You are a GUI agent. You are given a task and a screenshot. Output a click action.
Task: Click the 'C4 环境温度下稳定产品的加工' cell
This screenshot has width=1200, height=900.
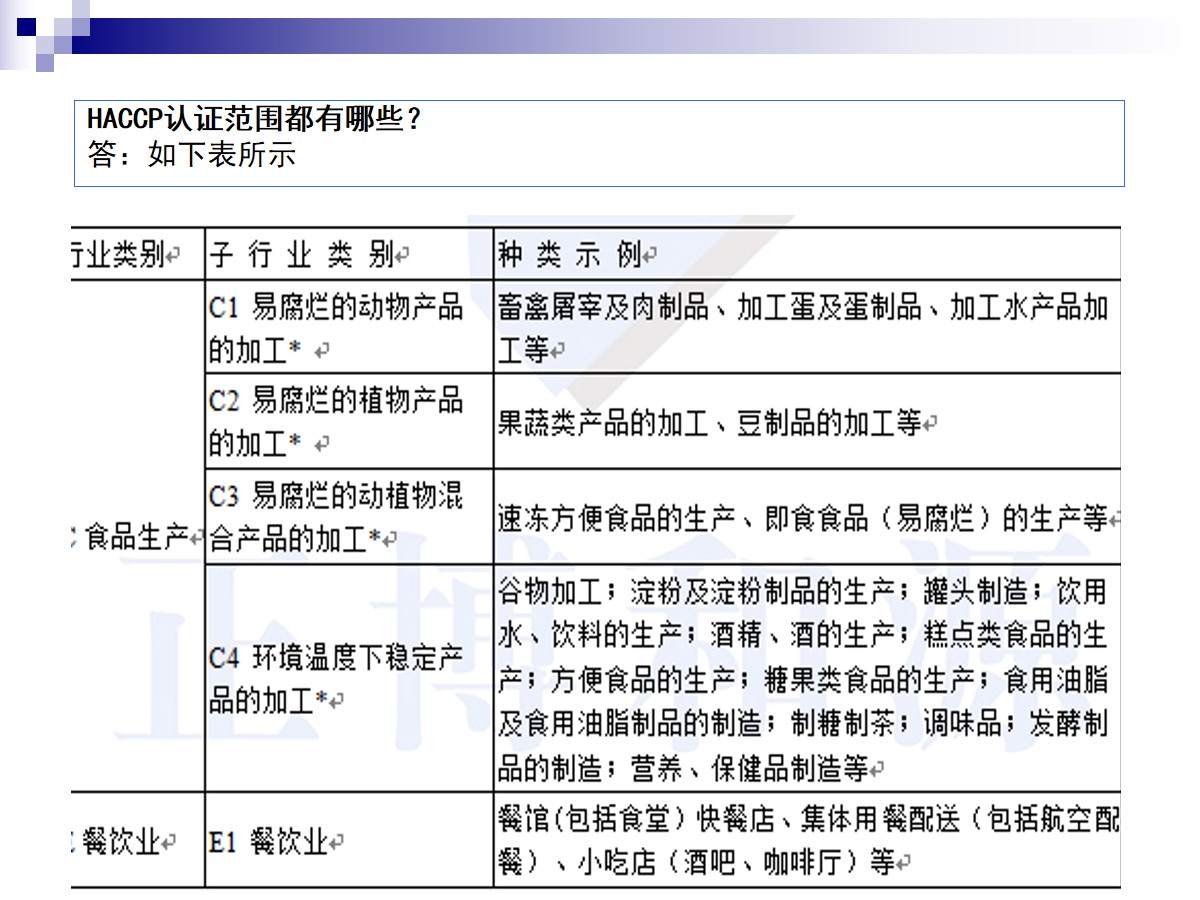[336, 679]
